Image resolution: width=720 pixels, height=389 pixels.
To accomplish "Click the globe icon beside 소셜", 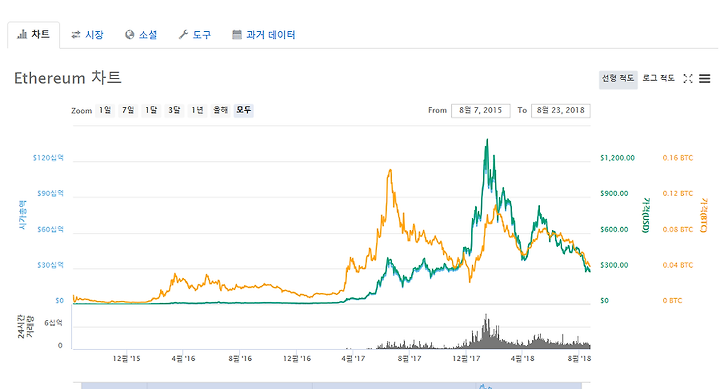I will pos(129,34).
